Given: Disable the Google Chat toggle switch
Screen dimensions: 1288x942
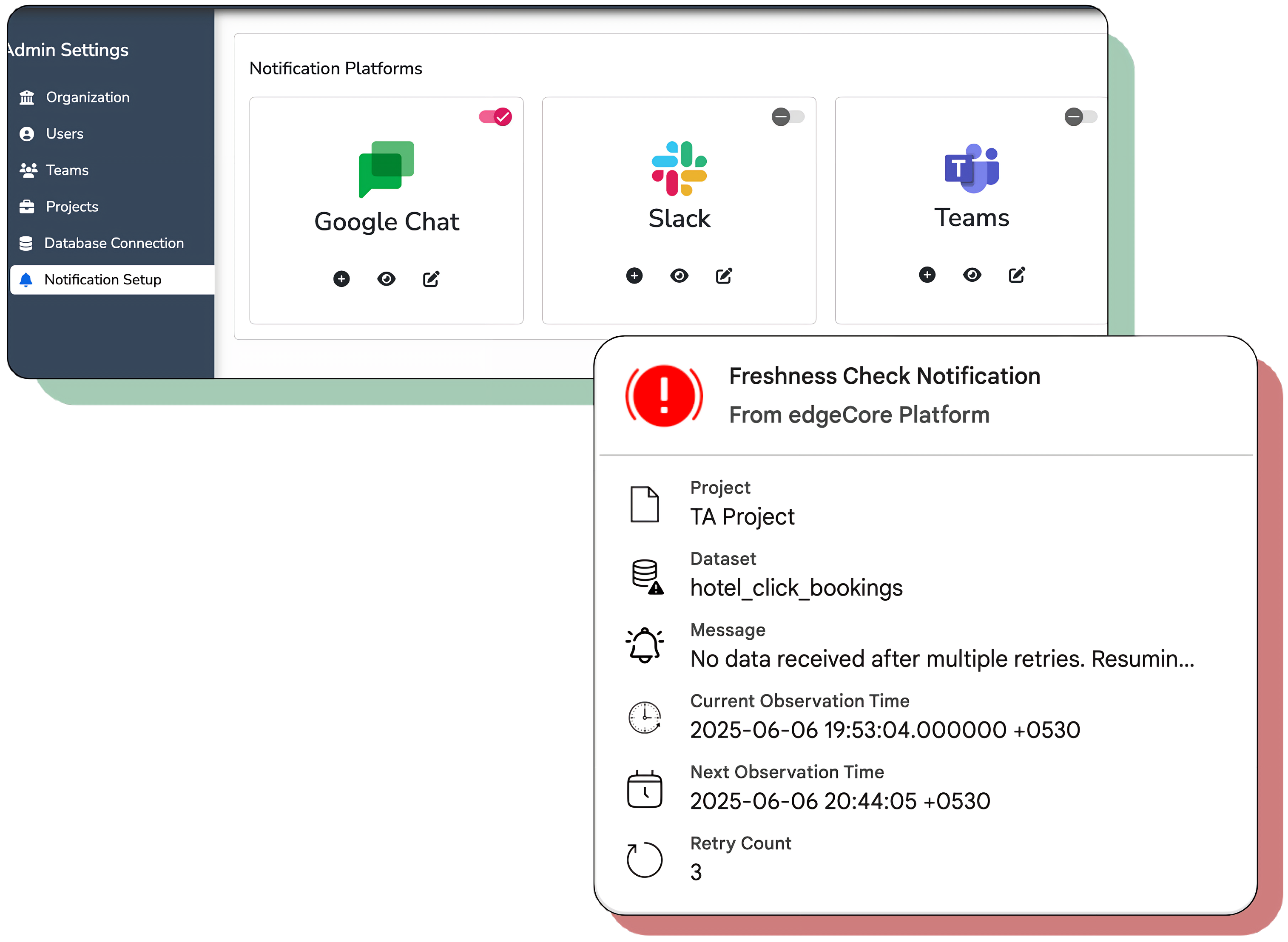Looking at the screenshot, I should point(495,117).
